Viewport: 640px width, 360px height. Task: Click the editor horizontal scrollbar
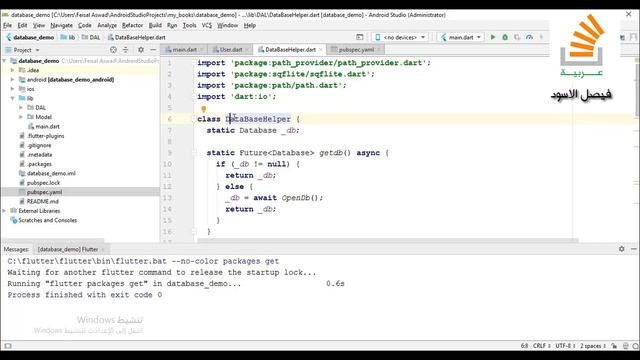click(x=387, y=240)
